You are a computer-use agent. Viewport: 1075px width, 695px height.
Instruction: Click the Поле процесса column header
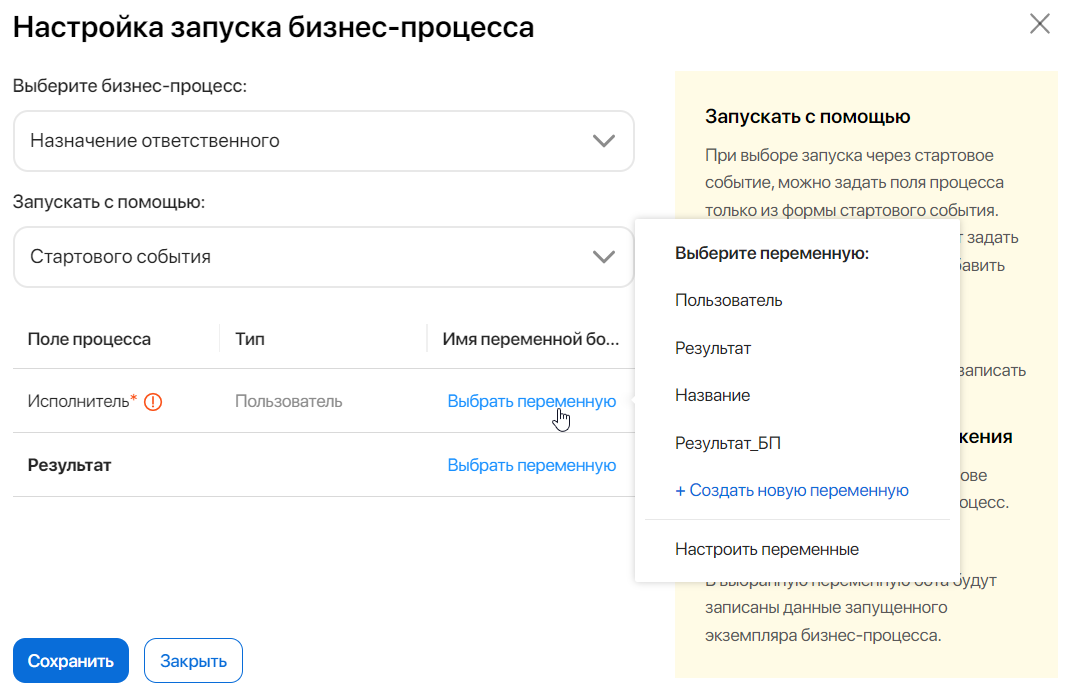(89, 339)
